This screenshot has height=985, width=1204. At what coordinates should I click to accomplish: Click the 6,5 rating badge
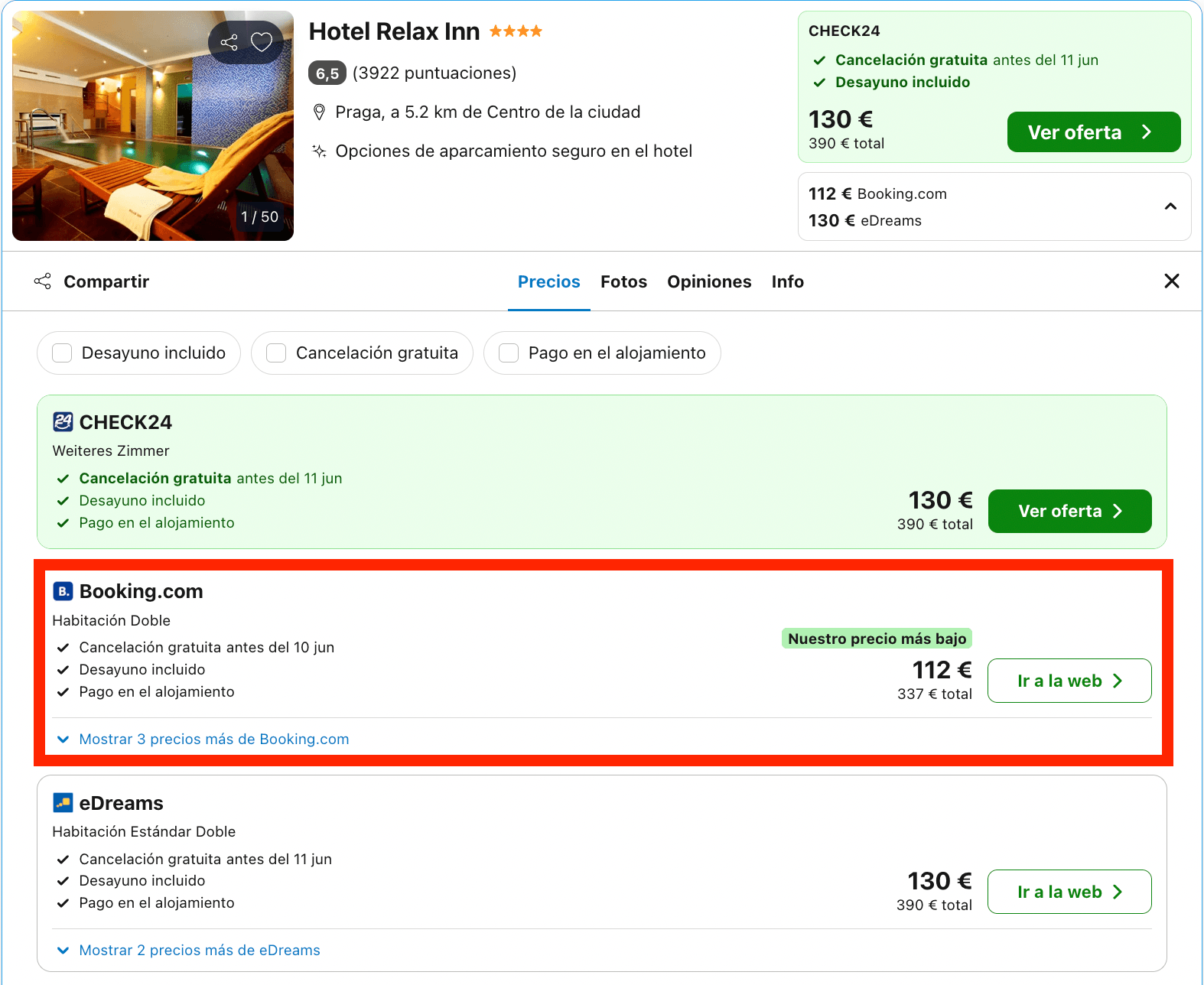(x=327, y=73)
